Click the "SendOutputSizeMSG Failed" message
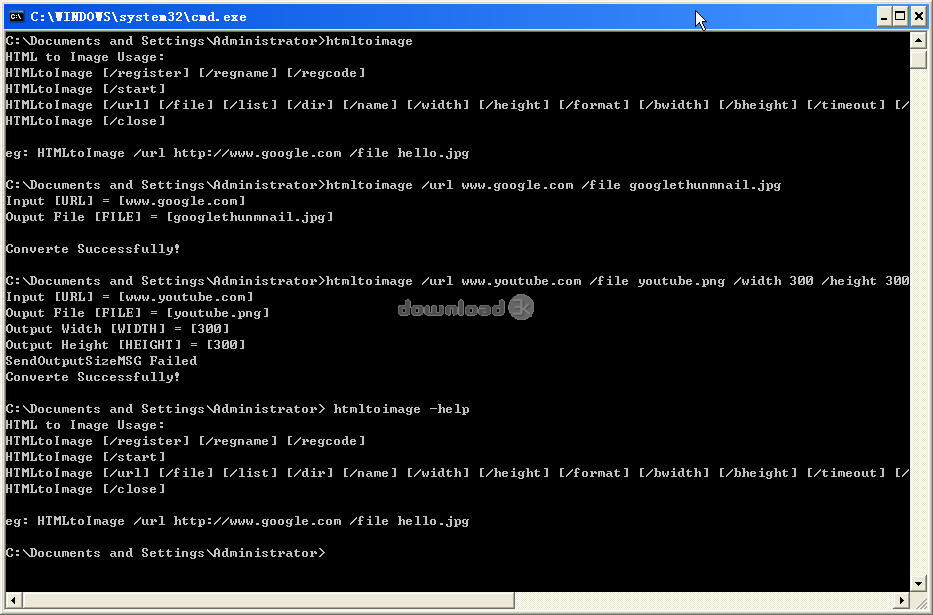Image resolution: width=933 pixels, height=615 pixels. (101, 361)
